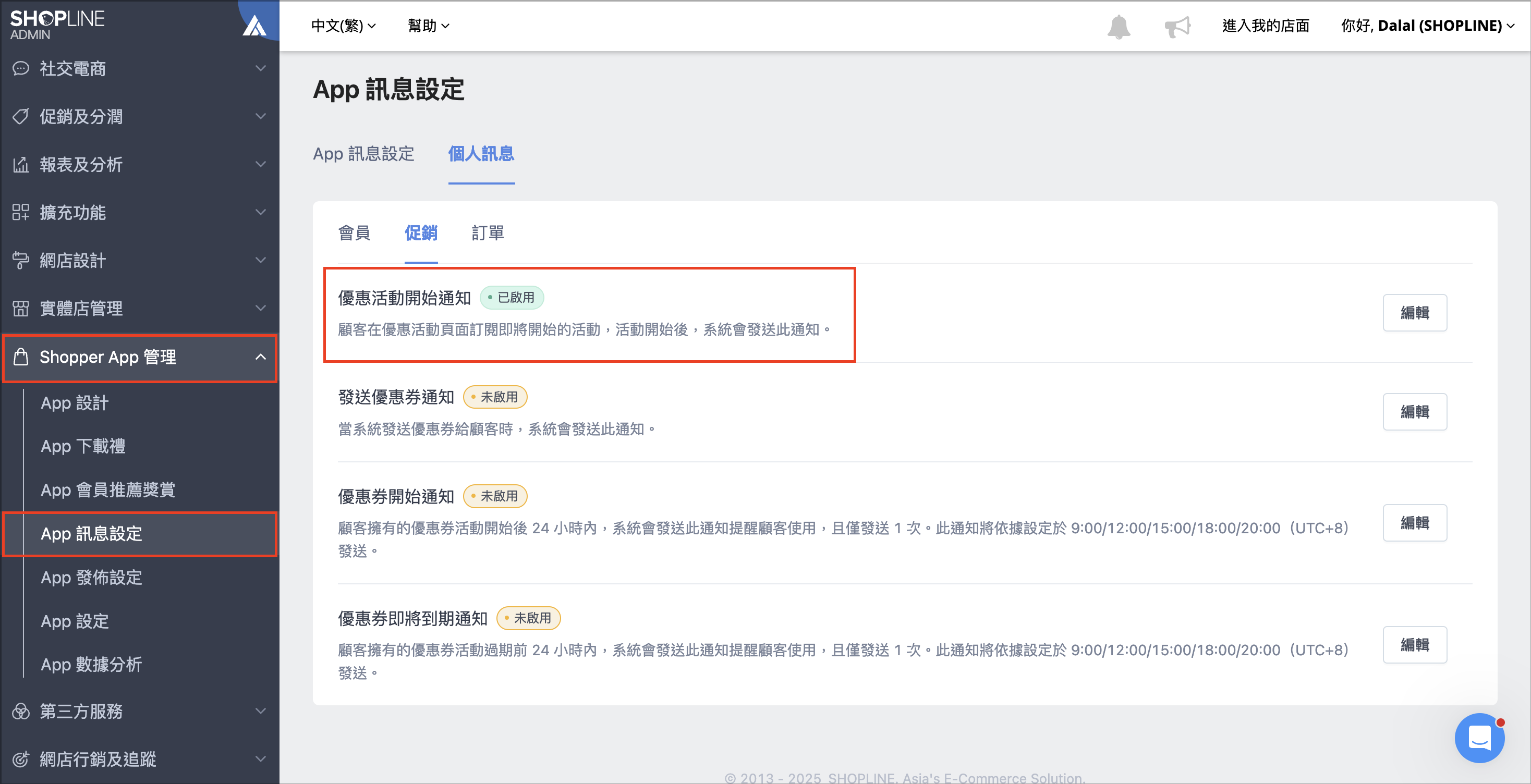Image resolution: width=1531 pixels, height=784 pixels.
Task: Click the SHOPLINE Admin logo
Action: (57, 25)
